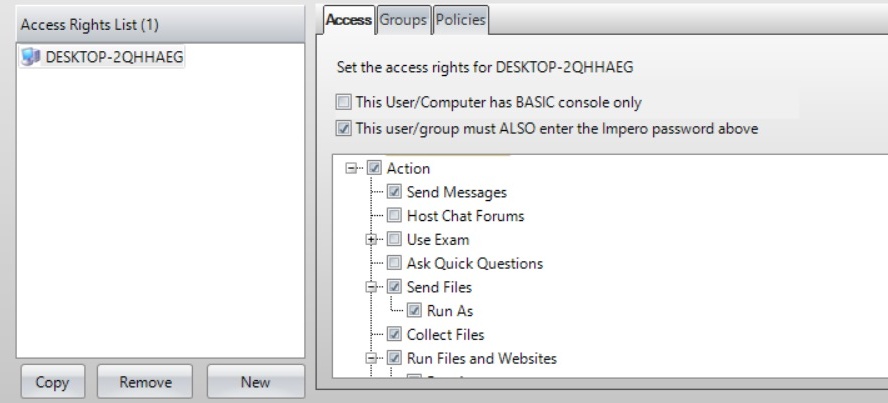Expand the Use Exam tree node
This screenshot has width=888, height=403.
tap(371, 240)
